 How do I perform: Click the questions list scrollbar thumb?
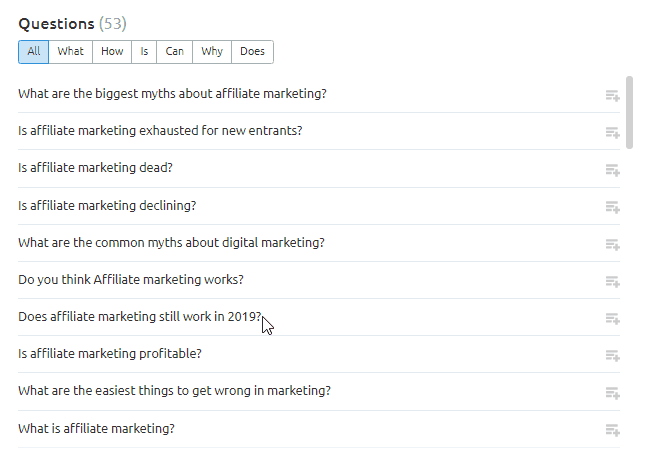pos(629,112)
